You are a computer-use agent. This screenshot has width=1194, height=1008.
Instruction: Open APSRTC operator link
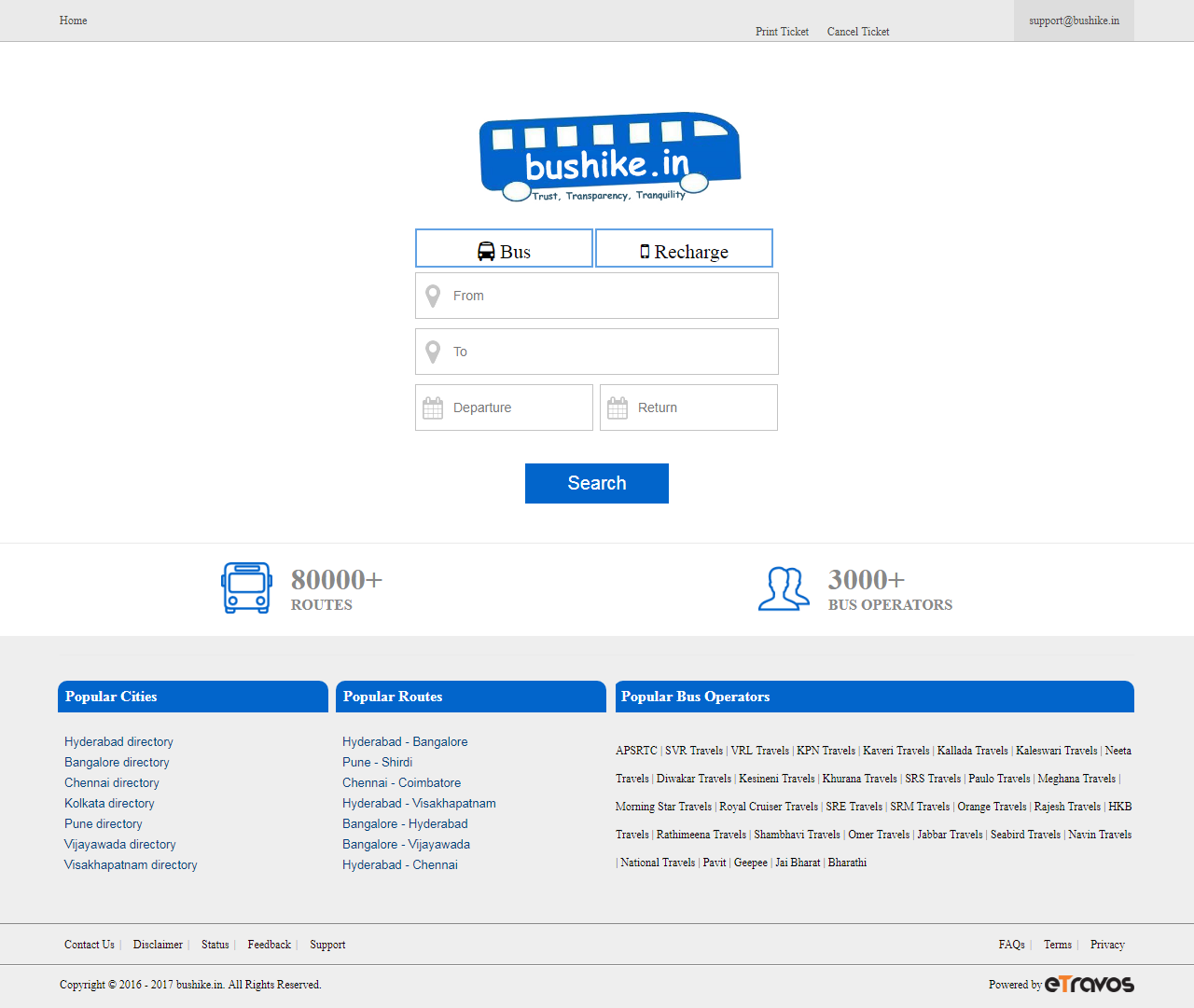(x=636, y=751)
